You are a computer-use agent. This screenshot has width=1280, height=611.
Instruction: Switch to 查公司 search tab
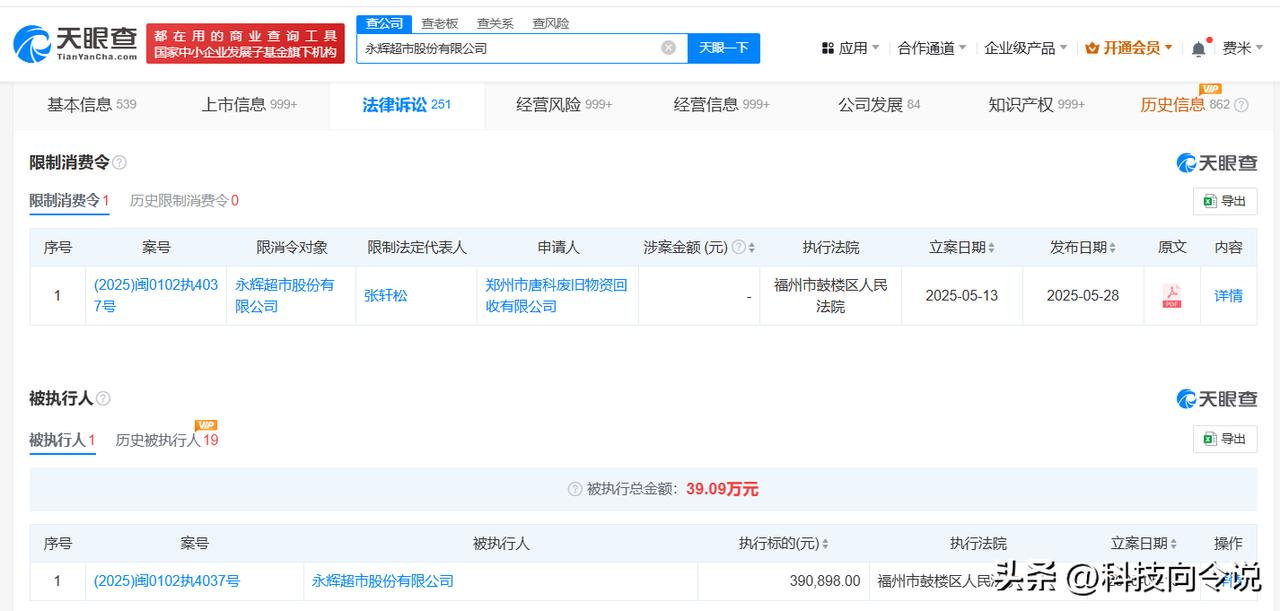click(x=384, y=23)
